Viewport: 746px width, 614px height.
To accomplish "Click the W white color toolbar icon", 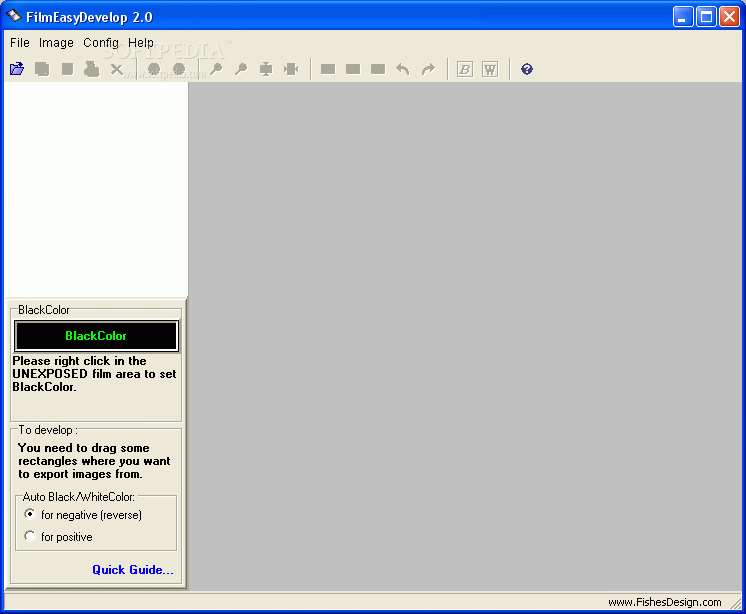I will coord(490,69).
